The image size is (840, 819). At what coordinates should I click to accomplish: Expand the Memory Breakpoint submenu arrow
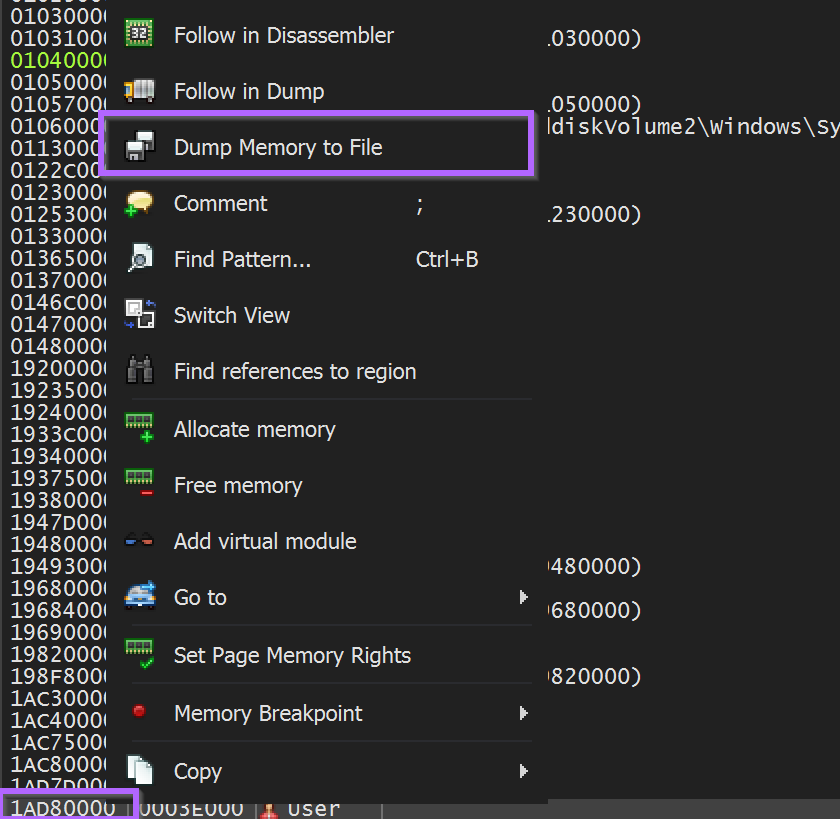pyautogui.click(x=523, y=713)
